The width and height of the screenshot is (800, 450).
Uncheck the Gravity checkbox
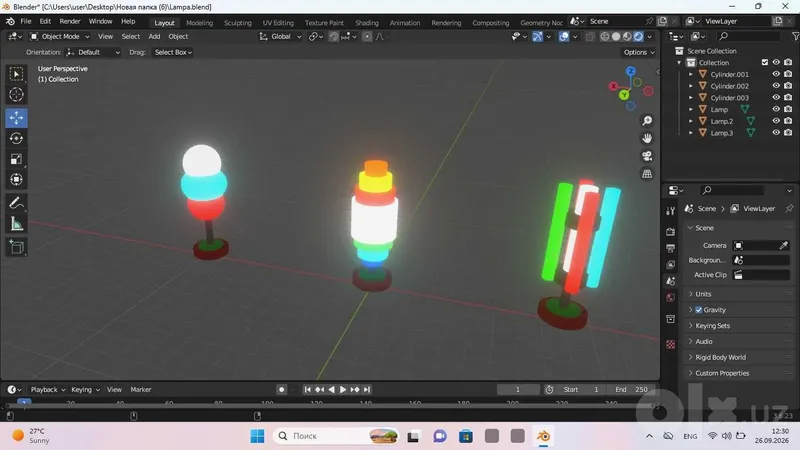point(698,310)
